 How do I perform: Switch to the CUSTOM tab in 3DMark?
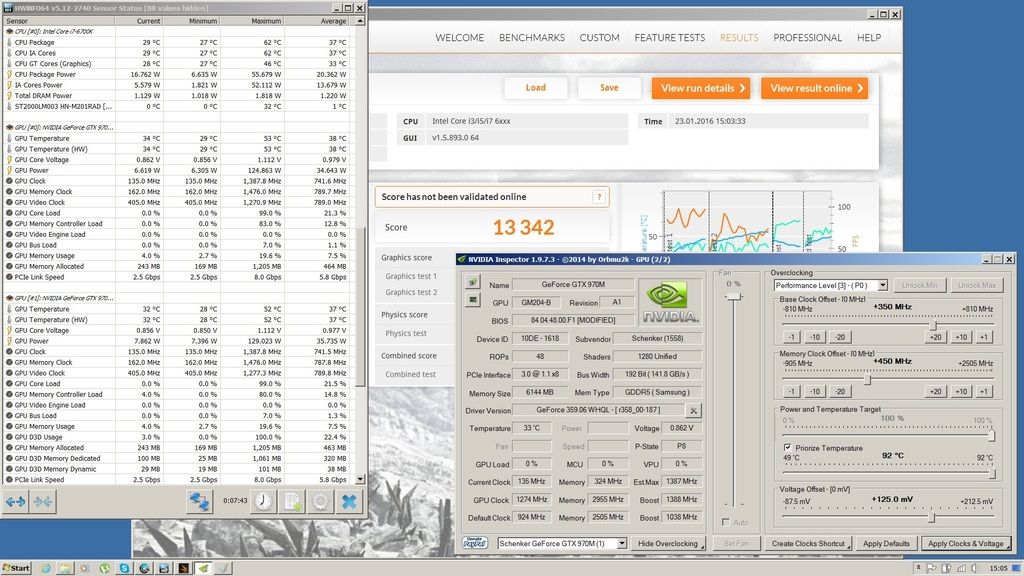[600, 38]
